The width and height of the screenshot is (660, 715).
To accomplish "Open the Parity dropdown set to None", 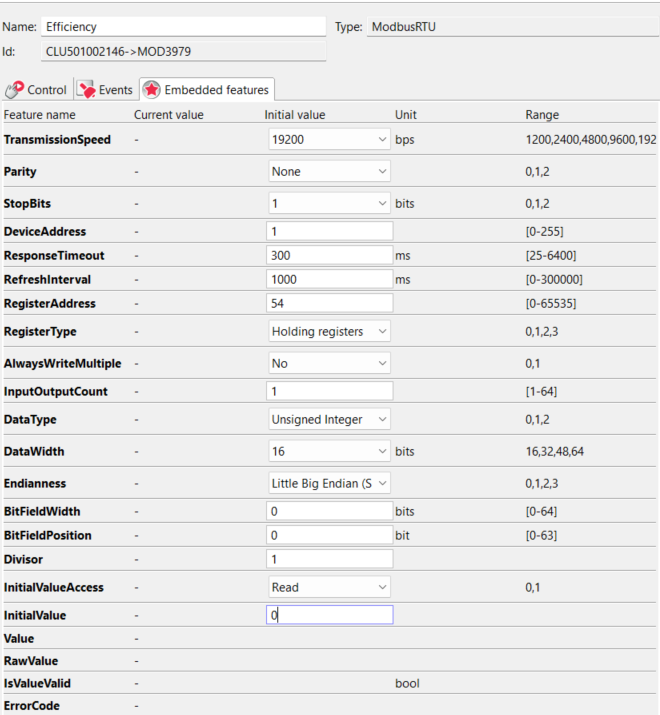I will [329, 171].
